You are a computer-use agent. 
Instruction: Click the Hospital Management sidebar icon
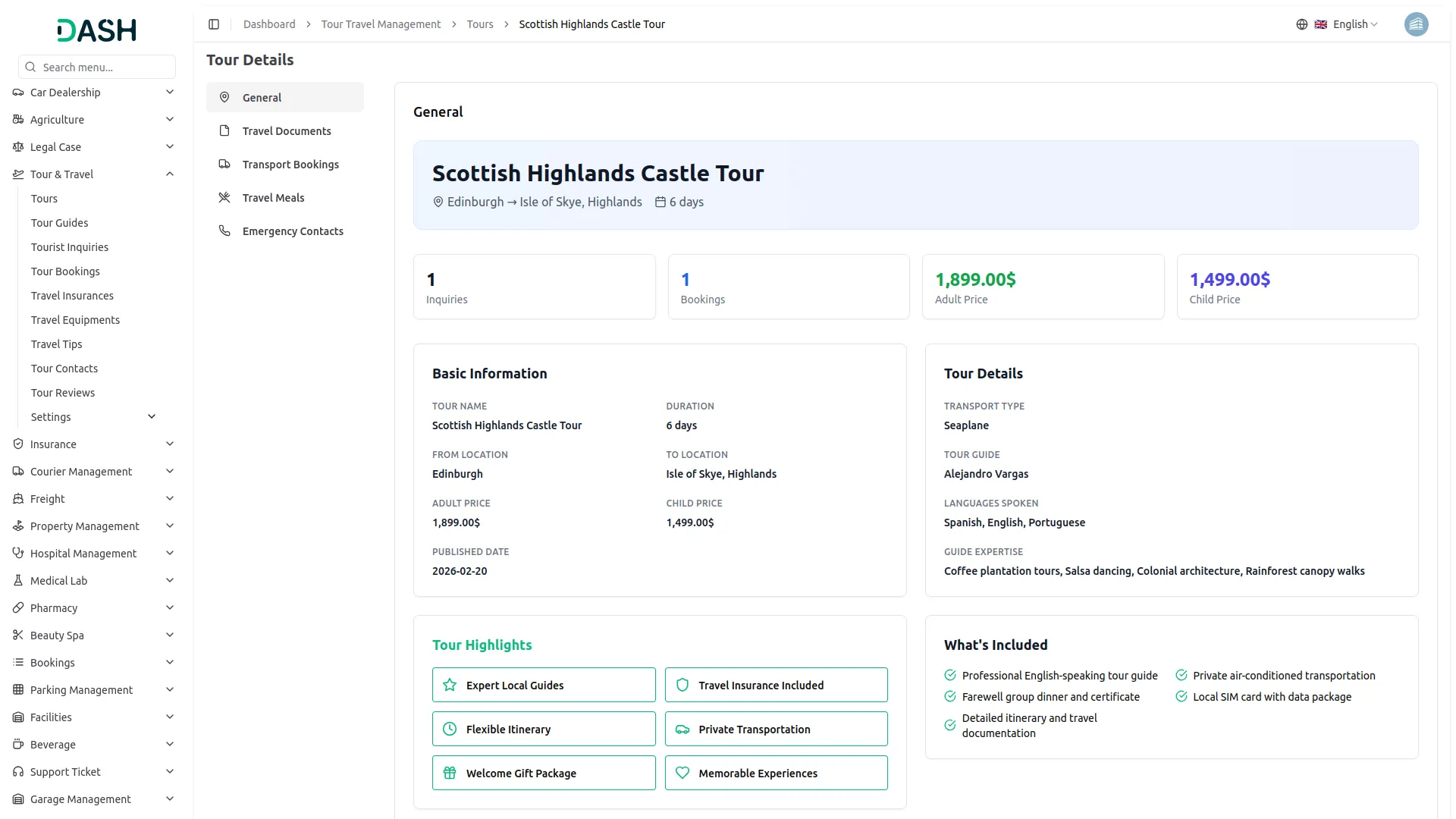(x=17, y=553)
